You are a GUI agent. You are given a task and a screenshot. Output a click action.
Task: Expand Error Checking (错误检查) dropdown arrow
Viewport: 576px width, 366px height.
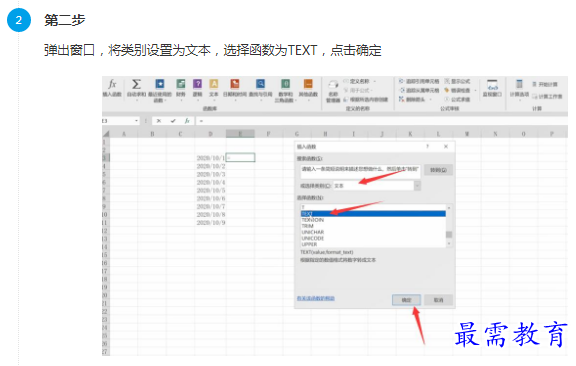pos(475,90)
